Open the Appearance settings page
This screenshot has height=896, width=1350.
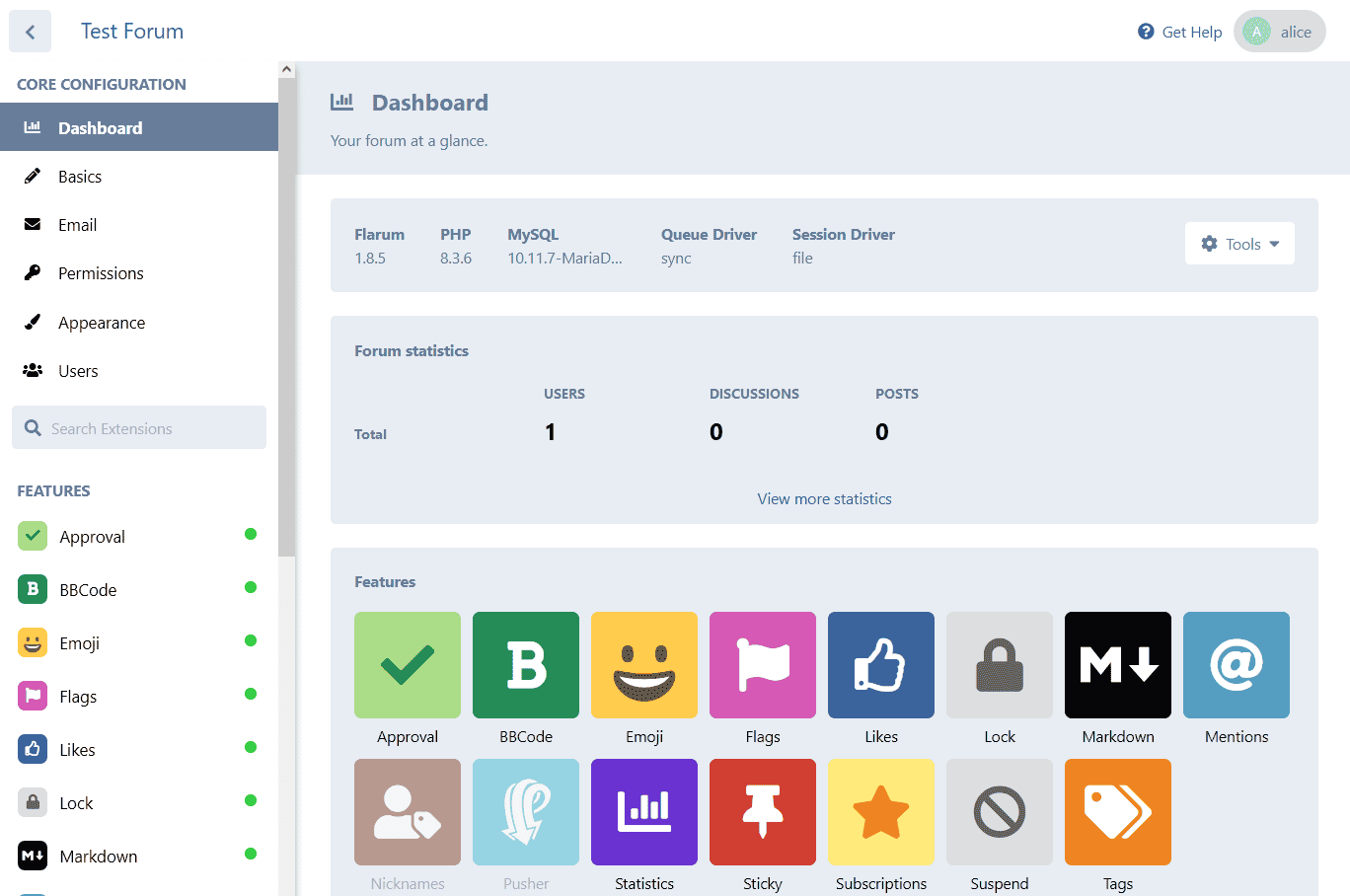point(102,323)
